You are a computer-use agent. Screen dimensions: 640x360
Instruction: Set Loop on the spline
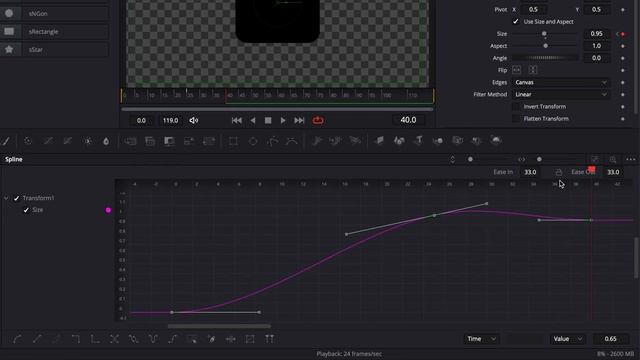(x=133, y=339)
